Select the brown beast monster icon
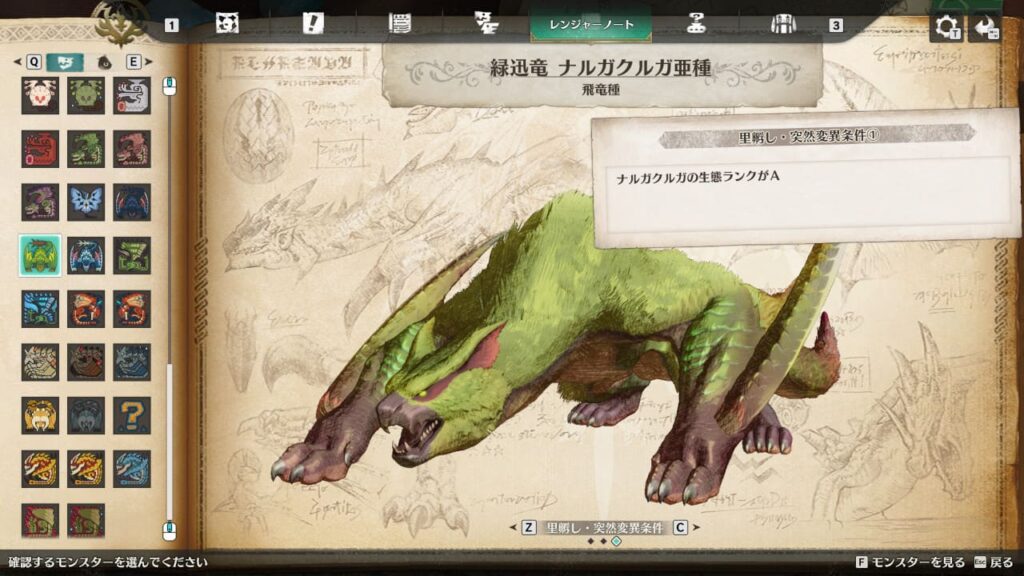1024x576 pixels. pos(86,362)
